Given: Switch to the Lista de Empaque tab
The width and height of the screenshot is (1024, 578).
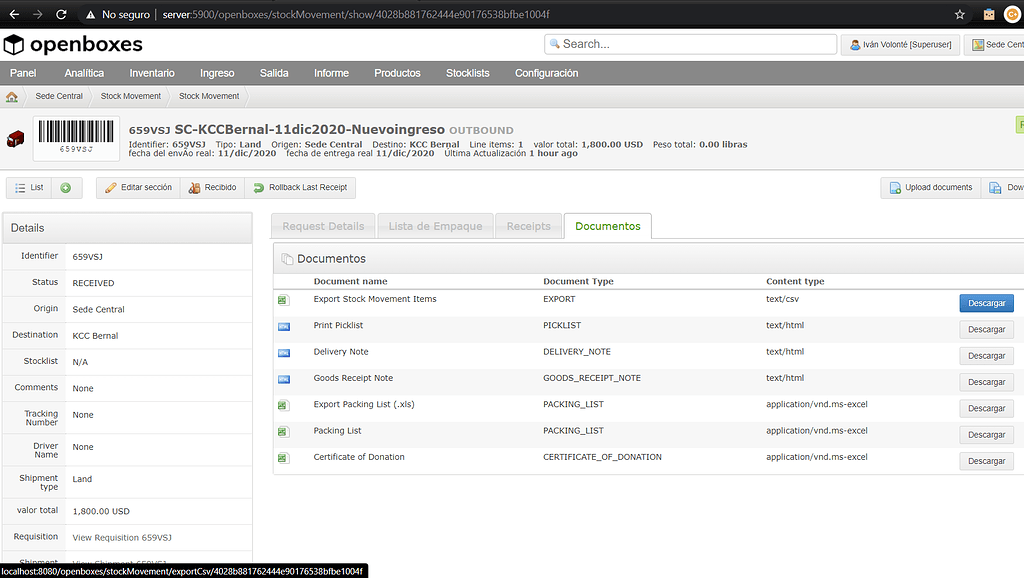Looking at the screenshot, I should (x=435, y=226).
